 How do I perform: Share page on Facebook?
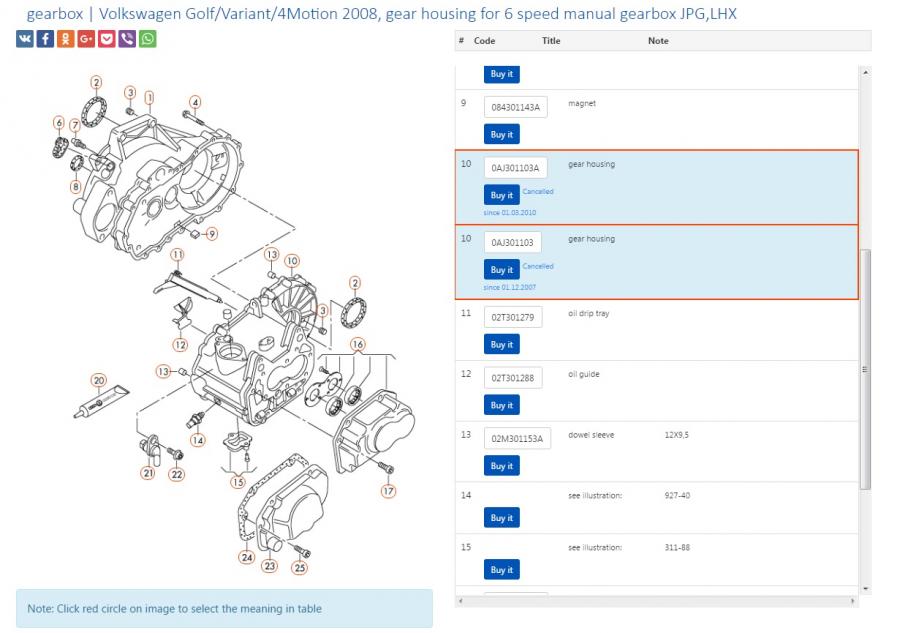(x=45, y=39)
